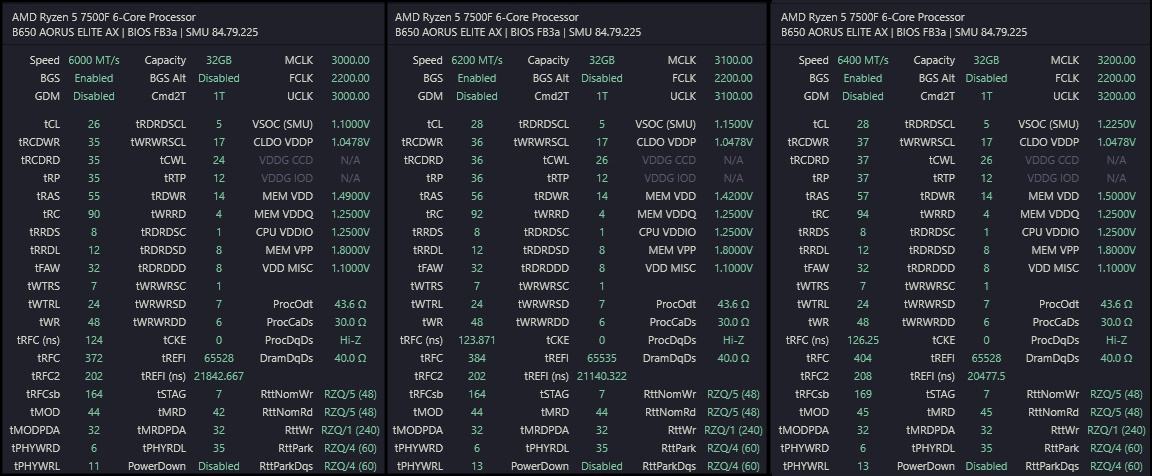Click the 6400 MT/s Speed value
1152x476 pixels.
pyautogui.click(x=862, y=60)
